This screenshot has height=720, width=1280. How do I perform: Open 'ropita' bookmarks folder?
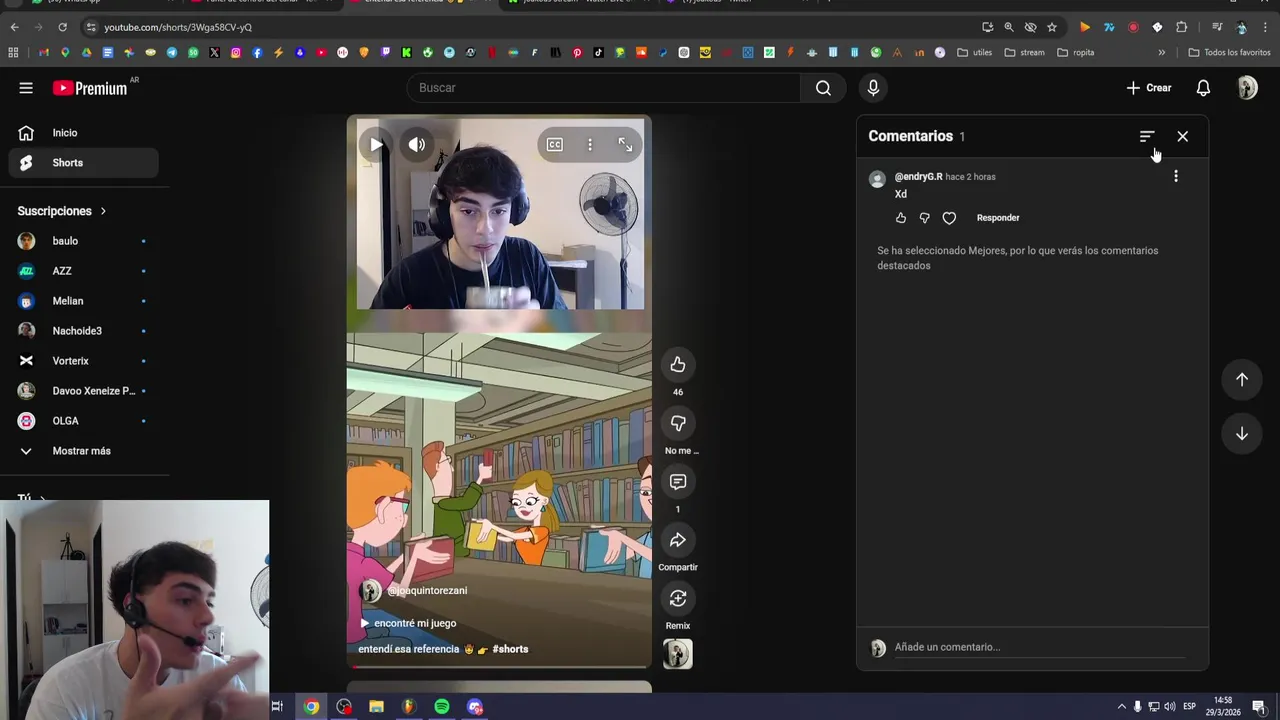(1076, 52)
